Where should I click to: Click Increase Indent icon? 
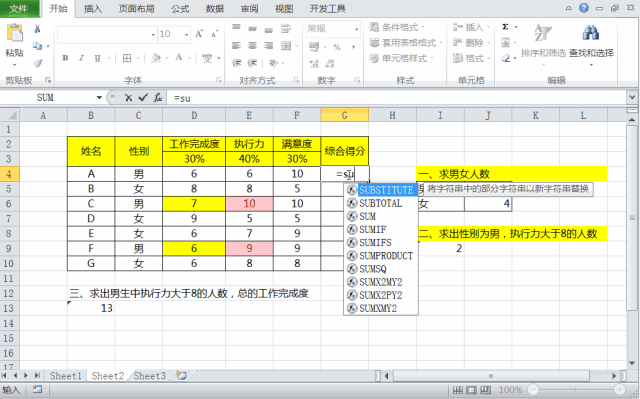click(253, 63)
